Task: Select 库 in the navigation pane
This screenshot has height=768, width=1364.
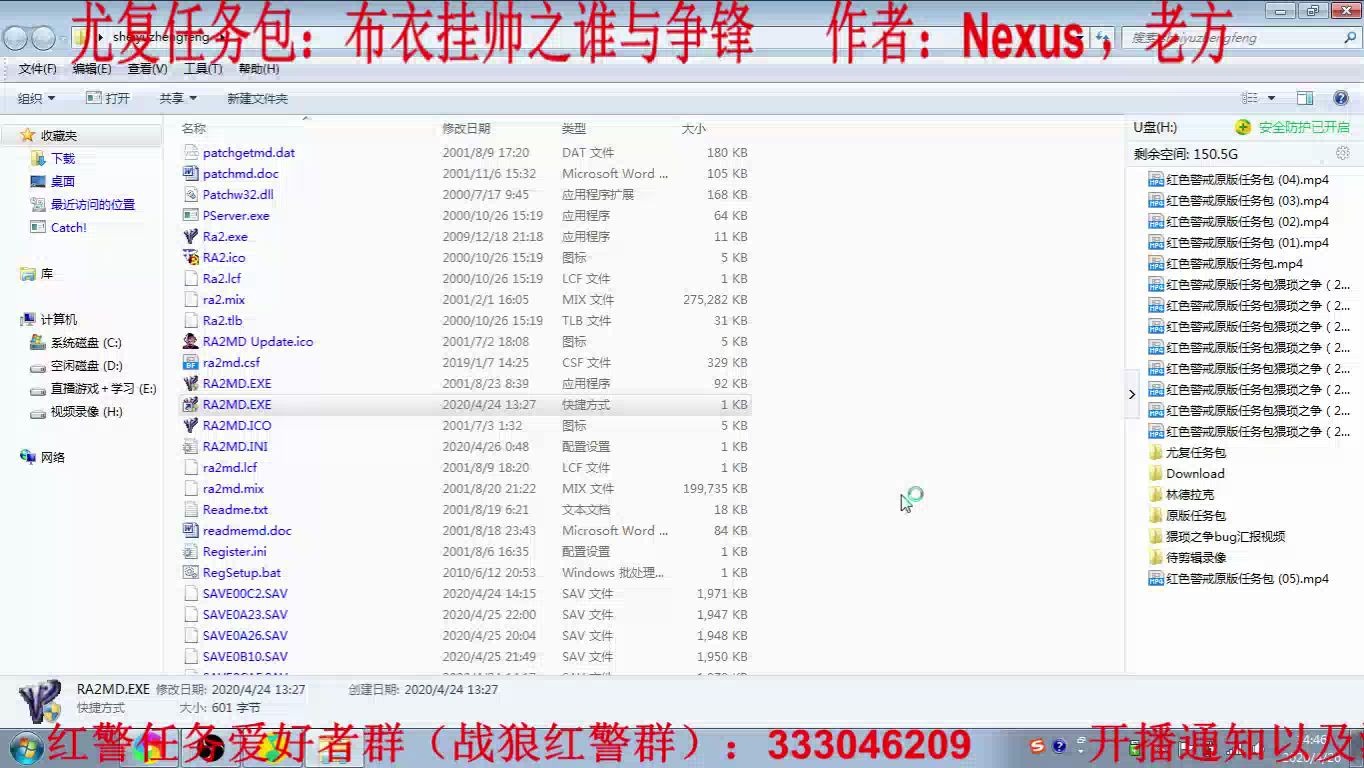Action: pyautogui.click(x=46, y=274)
